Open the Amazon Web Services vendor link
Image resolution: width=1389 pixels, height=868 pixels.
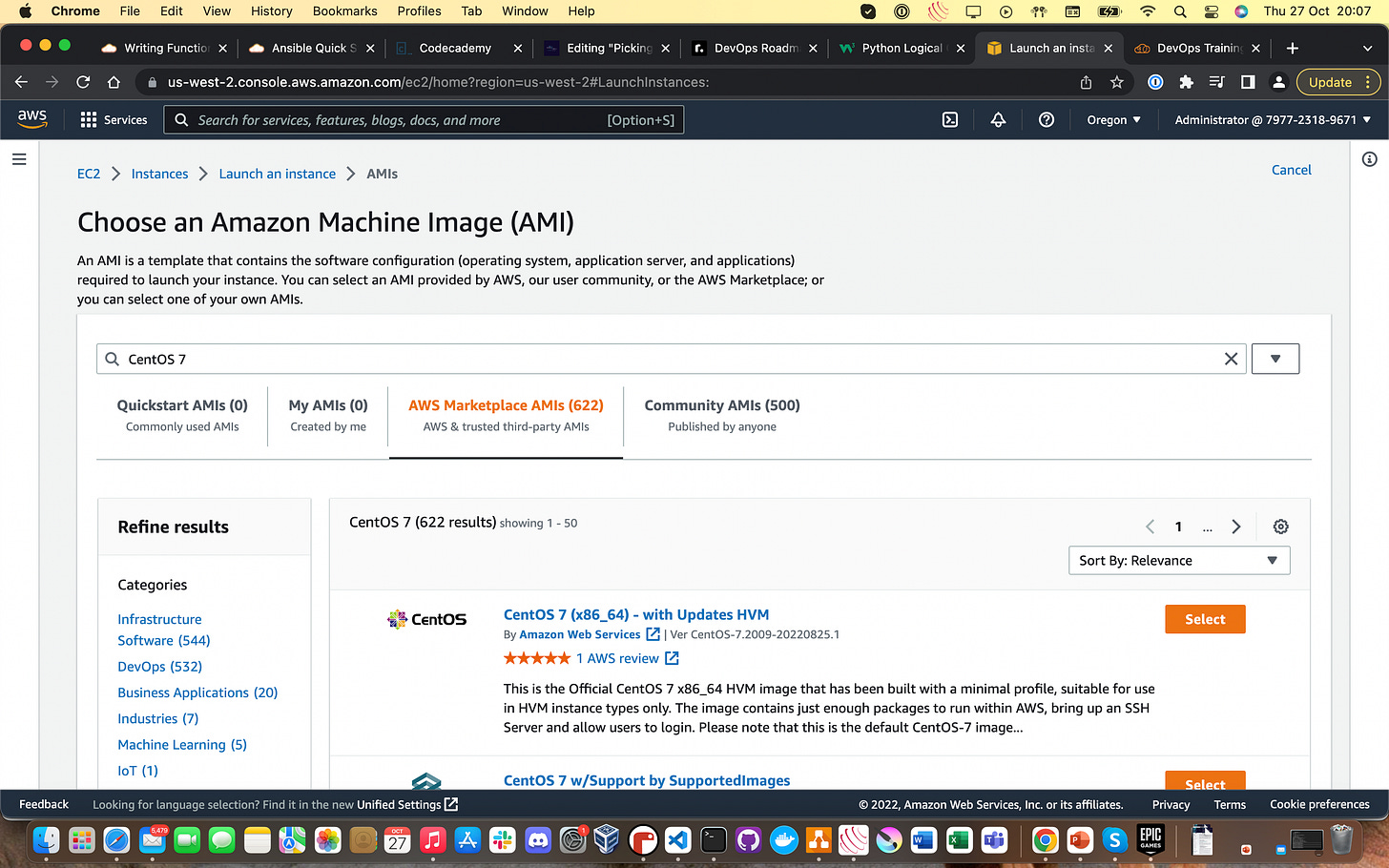coord(580,634)
